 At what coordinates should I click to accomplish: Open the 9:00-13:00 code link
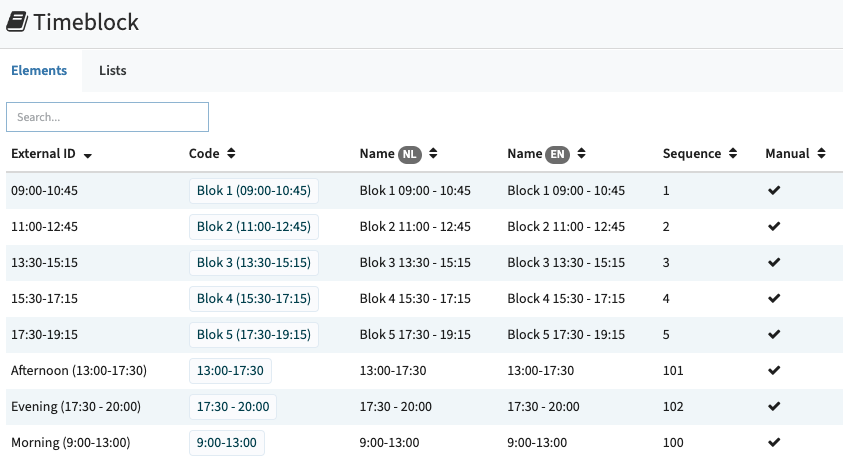[226, 443]
